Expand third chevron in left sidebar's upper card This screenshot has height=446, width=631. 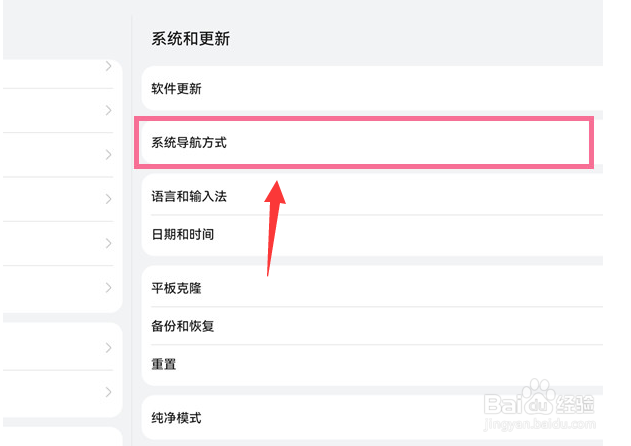click(108, 155)
